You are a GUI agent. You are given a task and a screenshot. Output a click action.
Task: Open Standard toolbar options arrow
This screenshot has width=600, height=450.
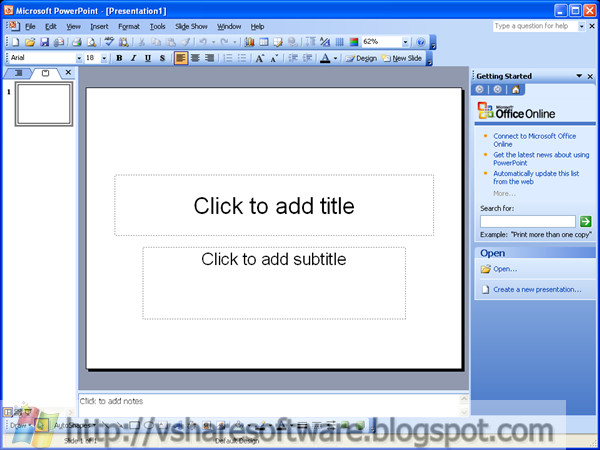433,42
